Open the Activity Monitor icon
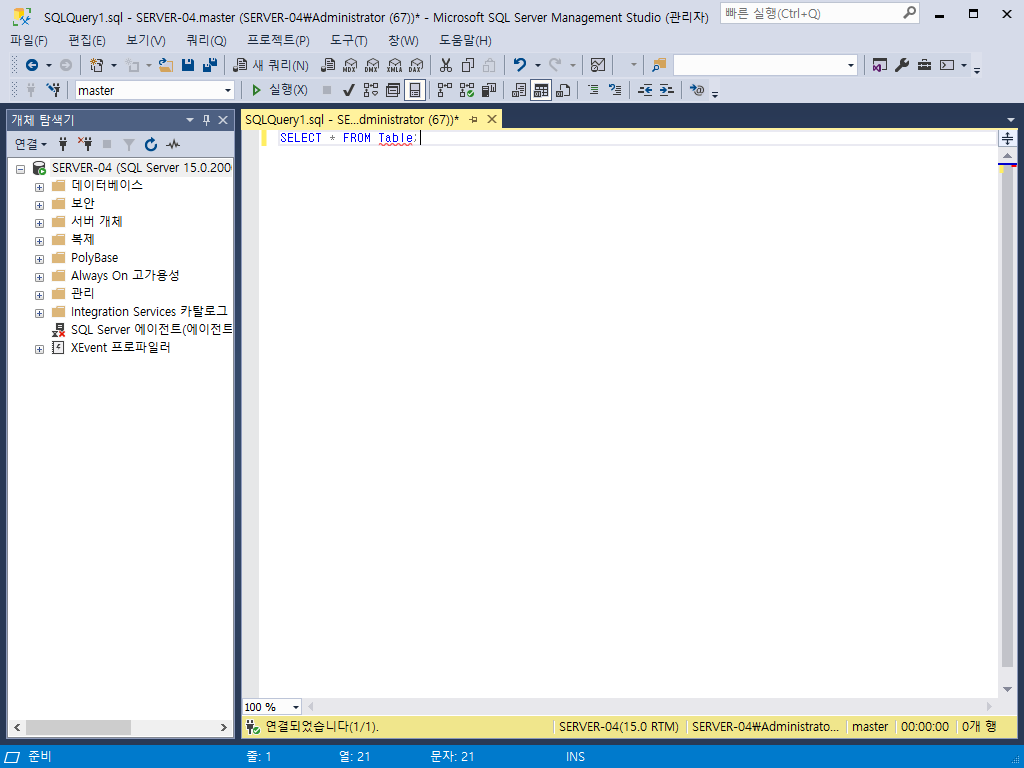The height and width of the screenshot is (768, 1024). click(598, 65)
